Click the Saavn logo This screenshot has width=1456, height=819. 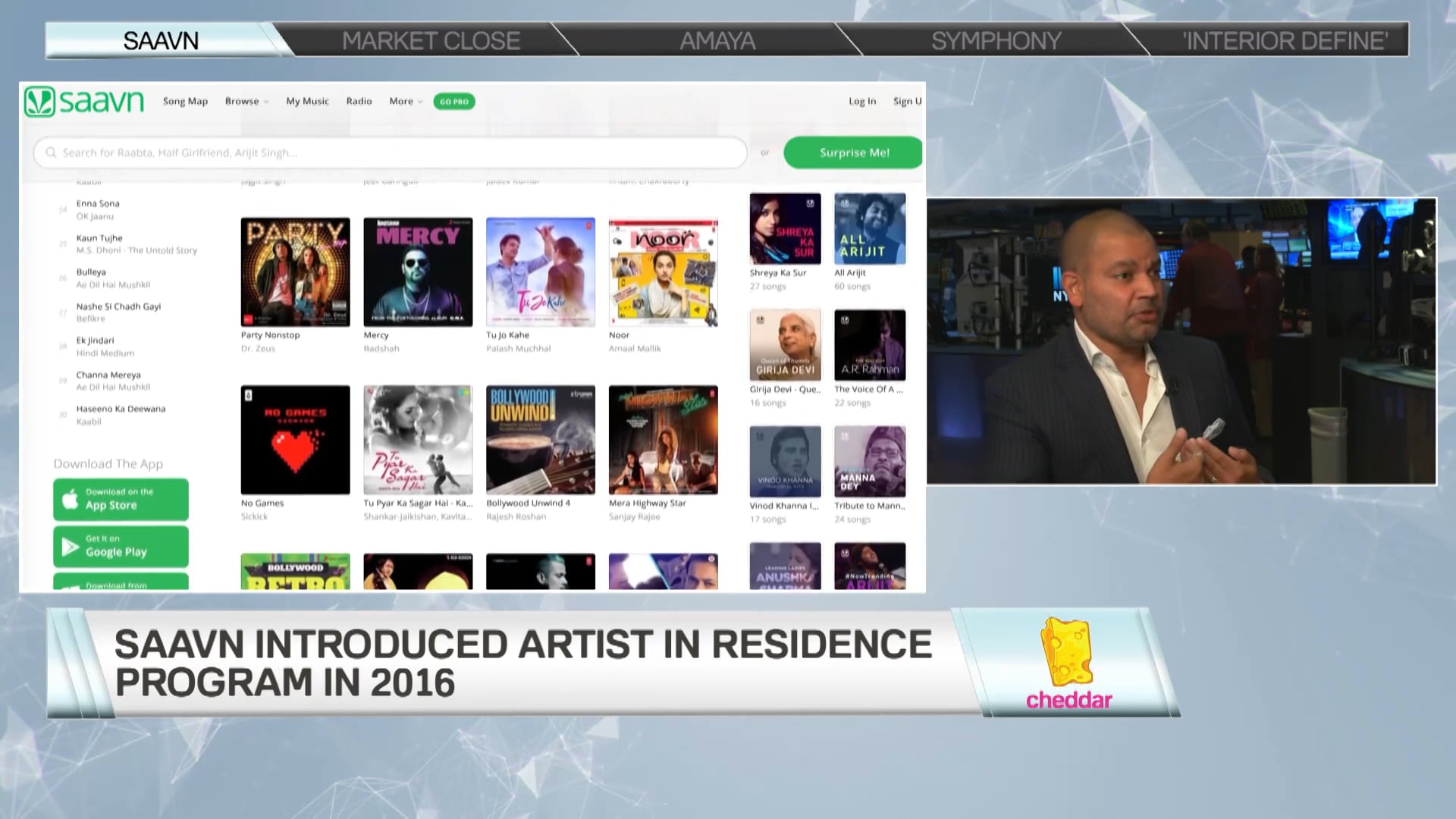tap(83, 100)
